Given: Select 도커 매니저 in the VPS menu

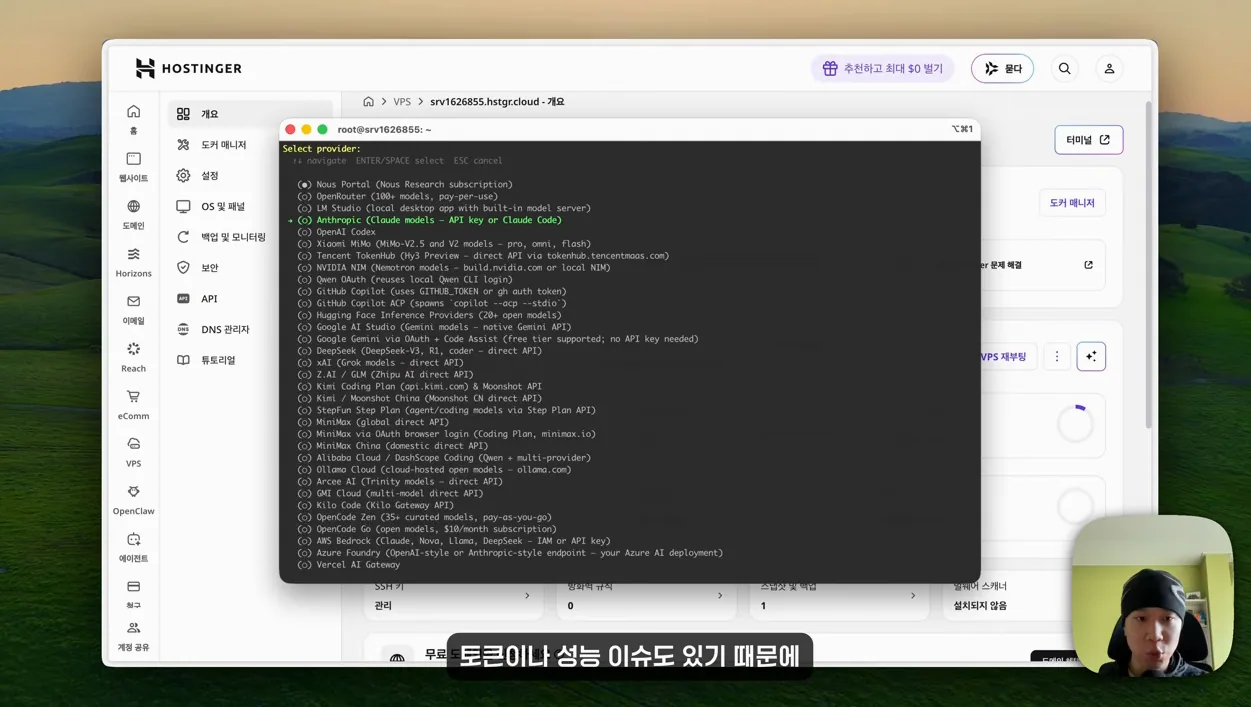Looking at the screenshot, I should pyautogui.click(x=250, y=145).
